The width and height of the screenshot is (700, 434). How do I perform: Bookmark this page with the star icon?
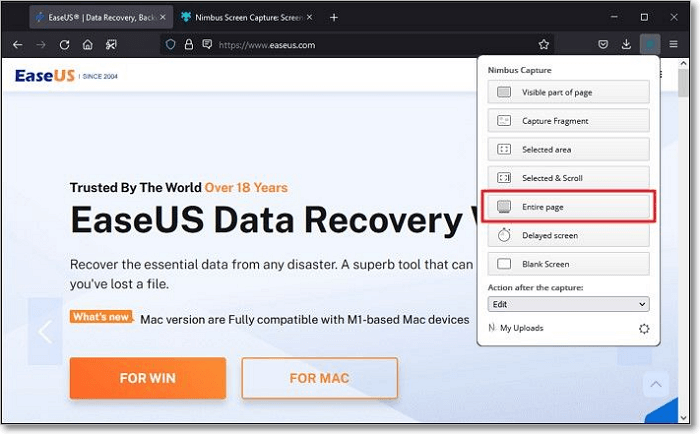[x=544, y=44]
